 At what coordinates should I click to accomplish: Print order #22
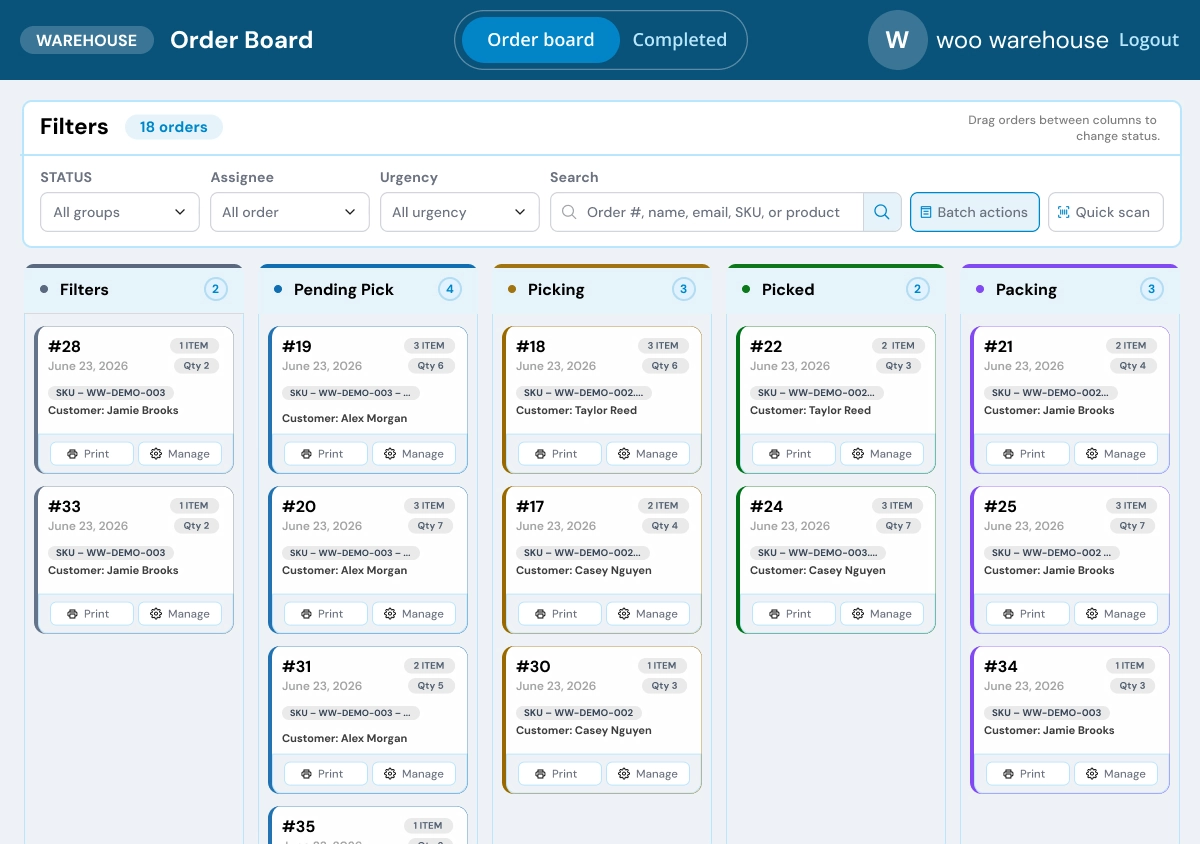tap(794, 454)
